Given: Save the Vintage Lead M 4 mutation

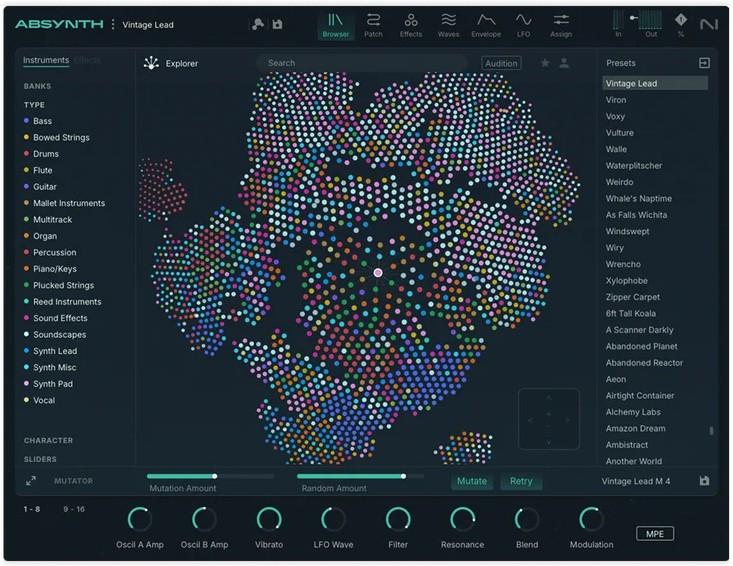Looking at the screenshot, I should point(704,480).
